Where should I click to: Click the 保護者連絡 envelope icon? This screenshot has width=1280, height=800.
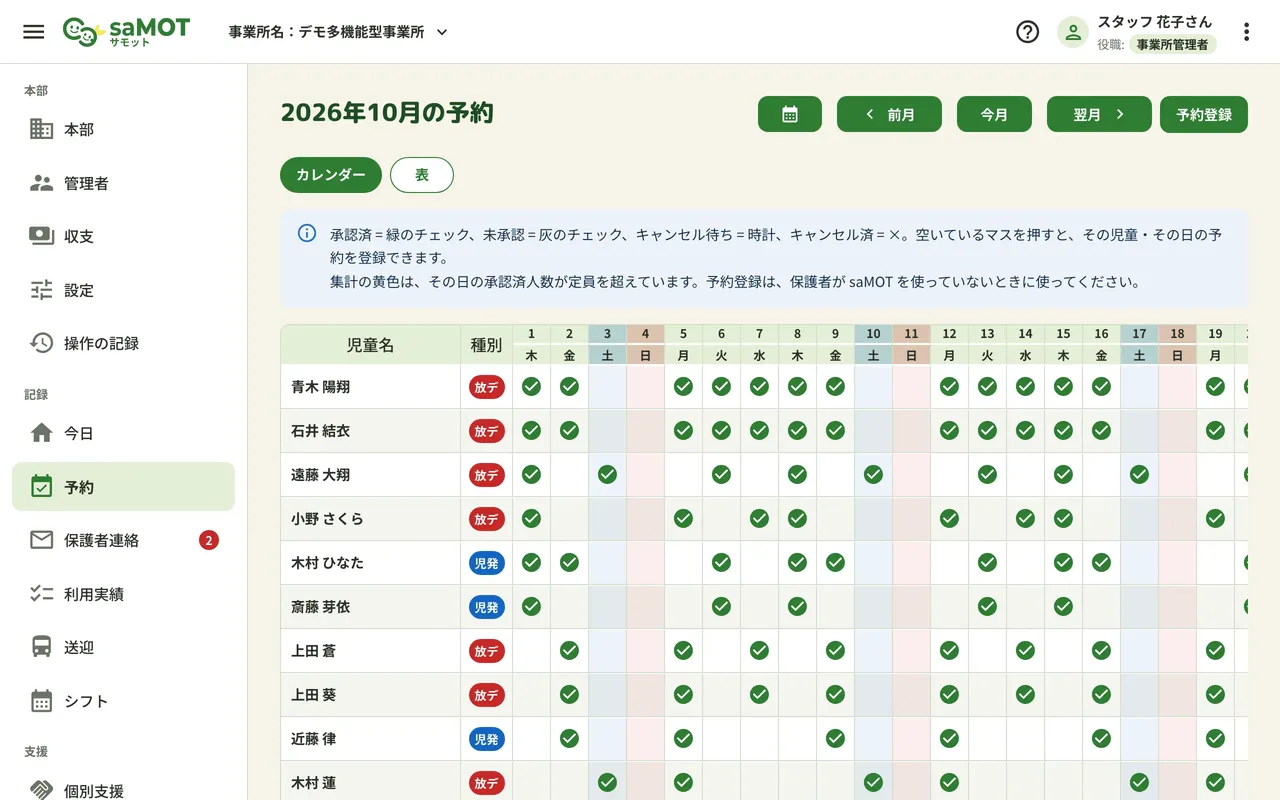41,540
